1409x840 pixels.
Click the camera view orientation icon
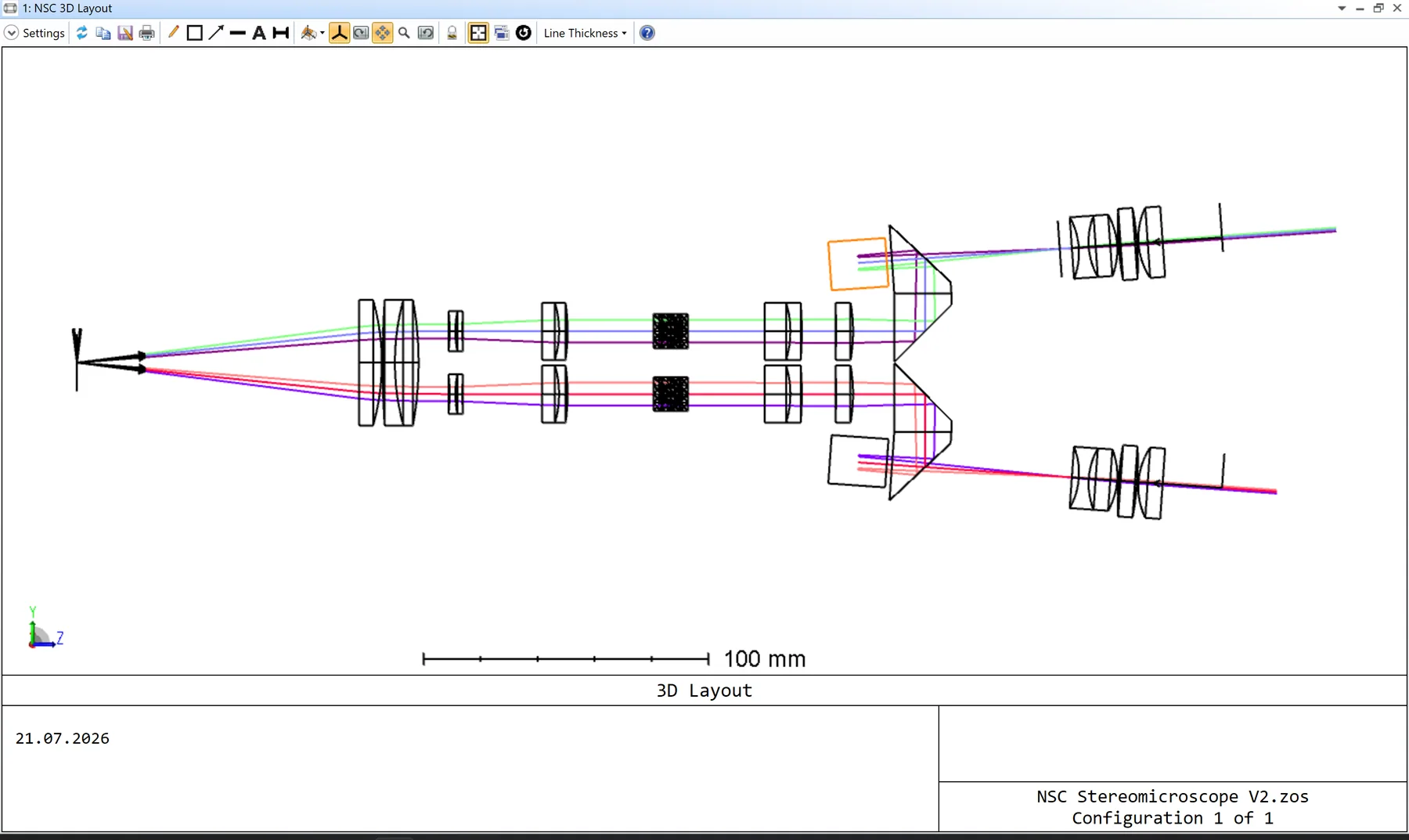pos(308,33)
